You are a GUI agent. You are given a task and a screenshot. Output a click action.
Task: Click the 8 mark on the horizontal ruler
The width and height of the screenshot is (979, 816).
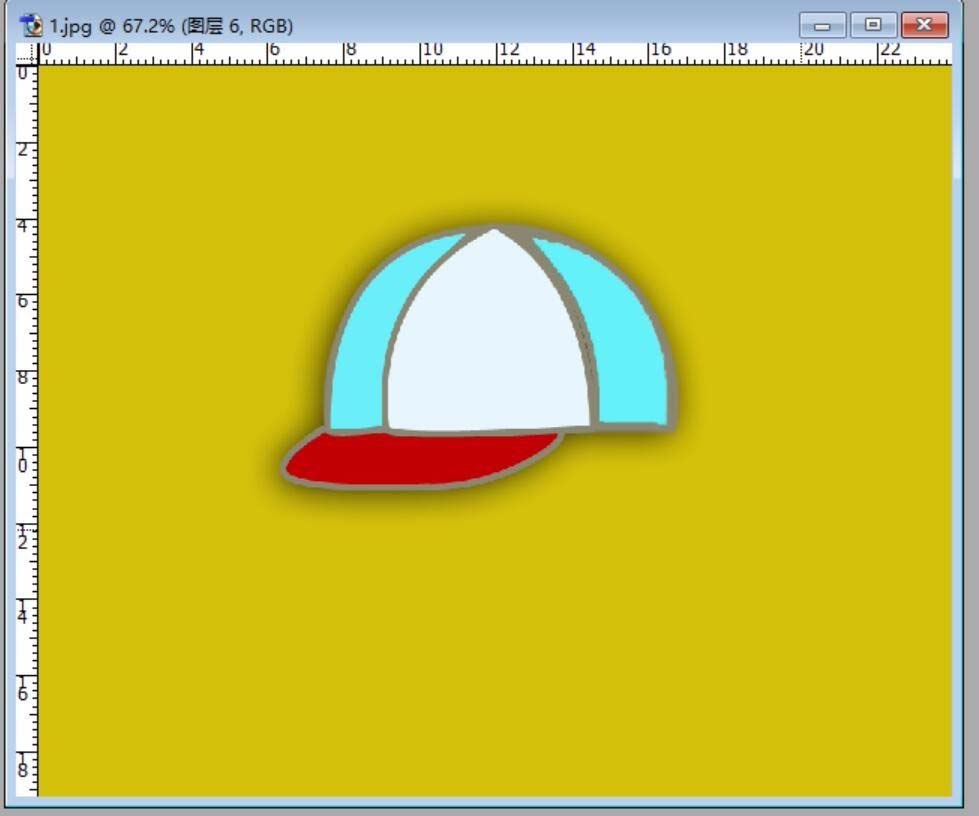pos(351,50)
